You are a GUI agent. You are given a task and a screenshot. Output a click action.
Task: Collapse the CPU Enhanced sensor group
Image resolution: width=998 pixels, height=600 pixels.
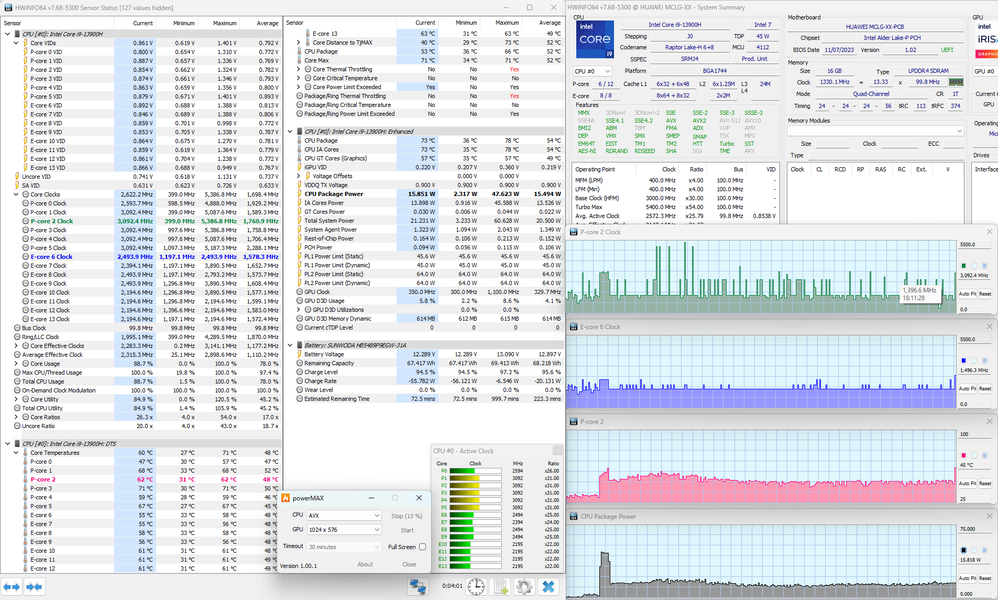click(x=290, y=131)
